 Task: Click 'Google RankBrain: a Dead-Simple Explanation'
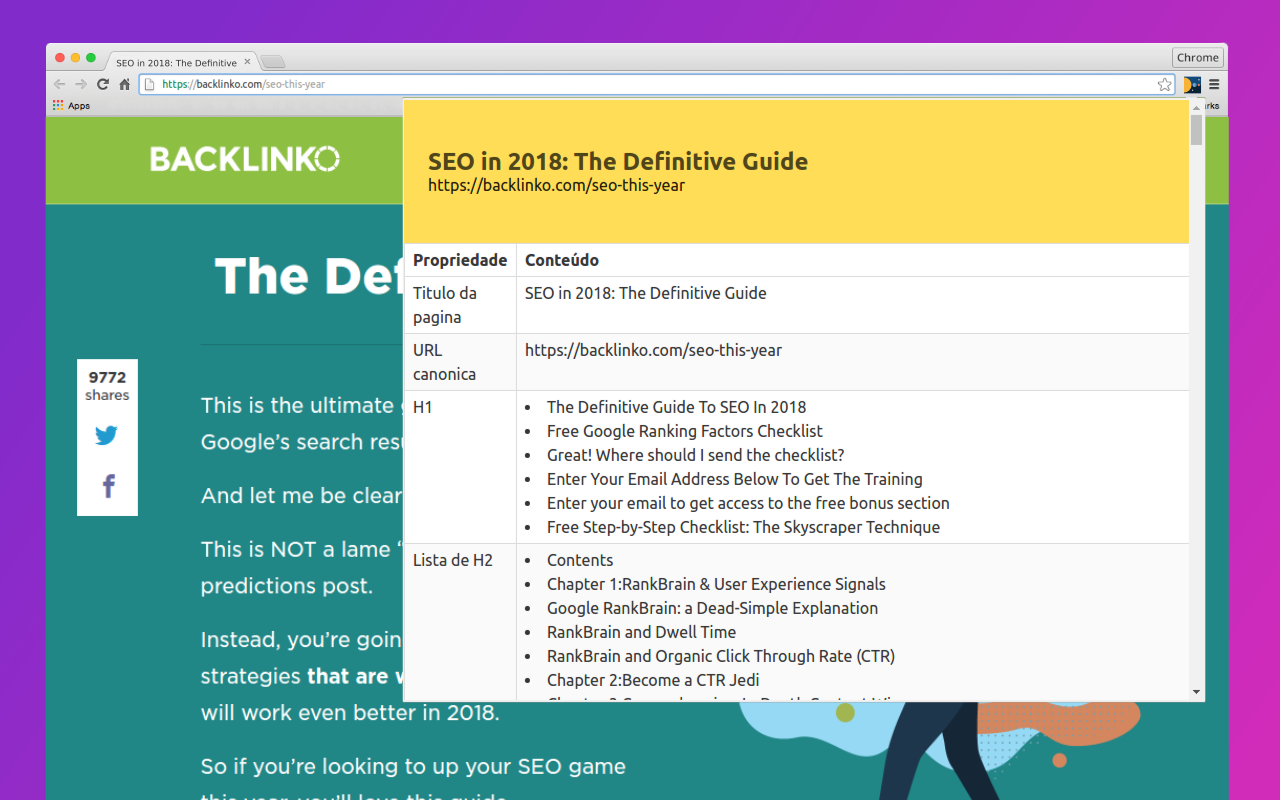point(712,608)
